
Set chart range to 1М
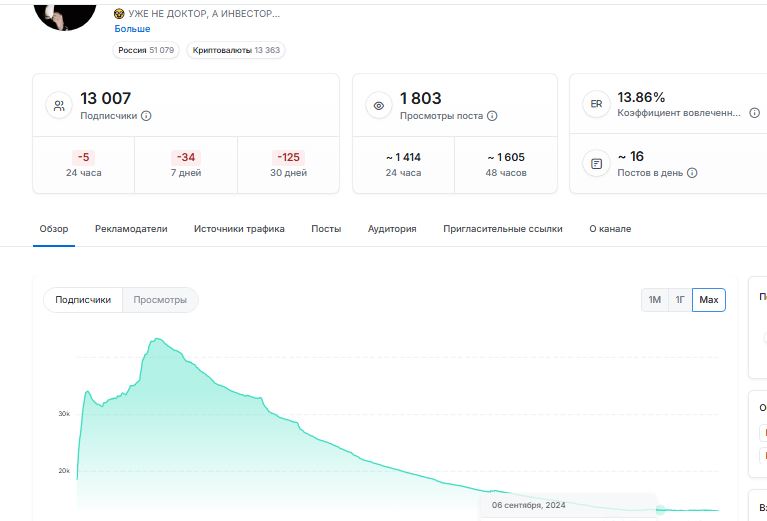(655, 300)
